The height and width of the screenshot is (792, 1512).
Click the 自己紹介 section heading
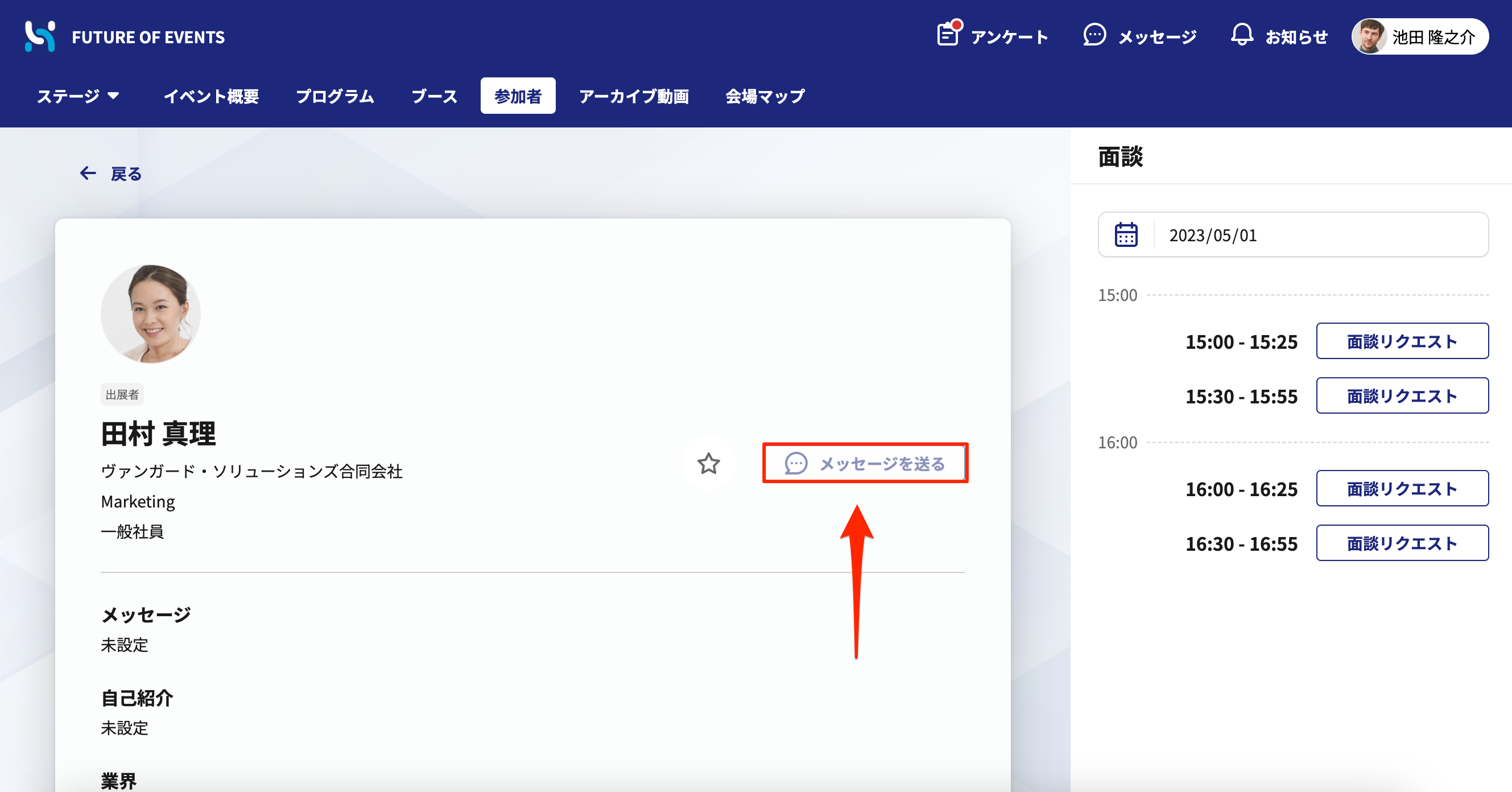point(137,698)
